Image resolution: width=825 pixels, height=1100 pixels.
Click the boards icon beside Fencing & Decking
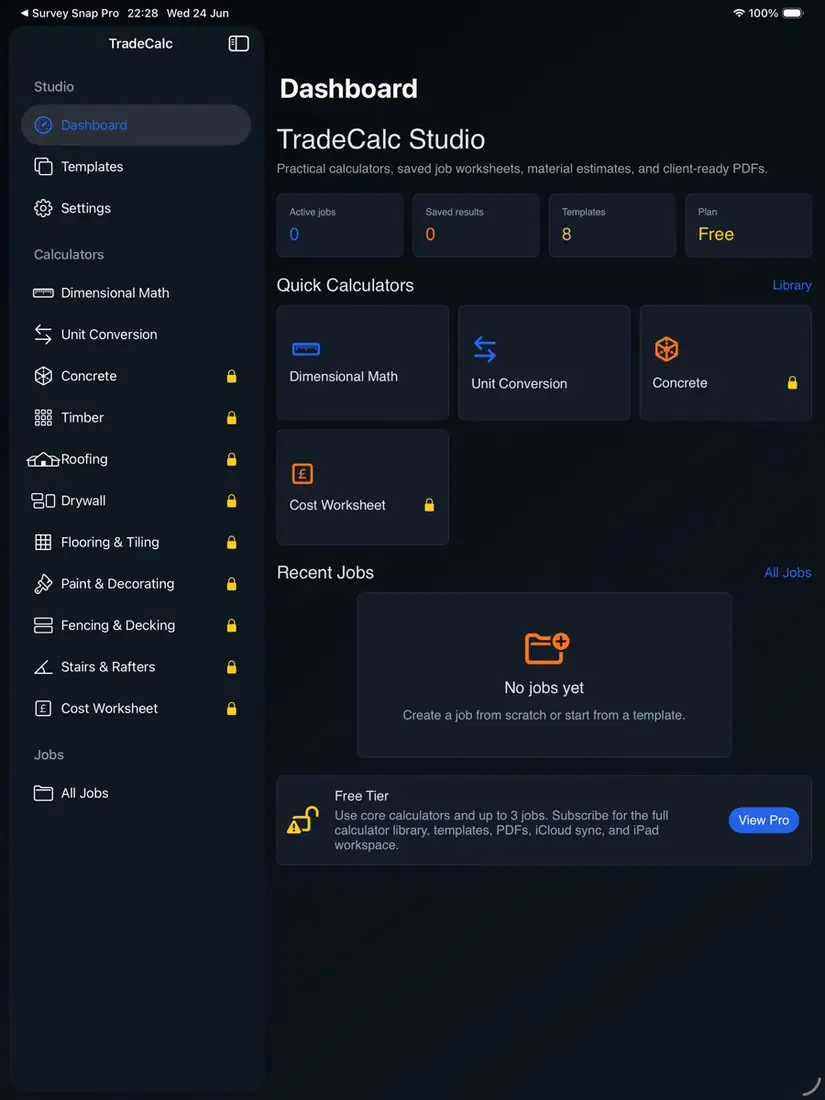(43, 625)
